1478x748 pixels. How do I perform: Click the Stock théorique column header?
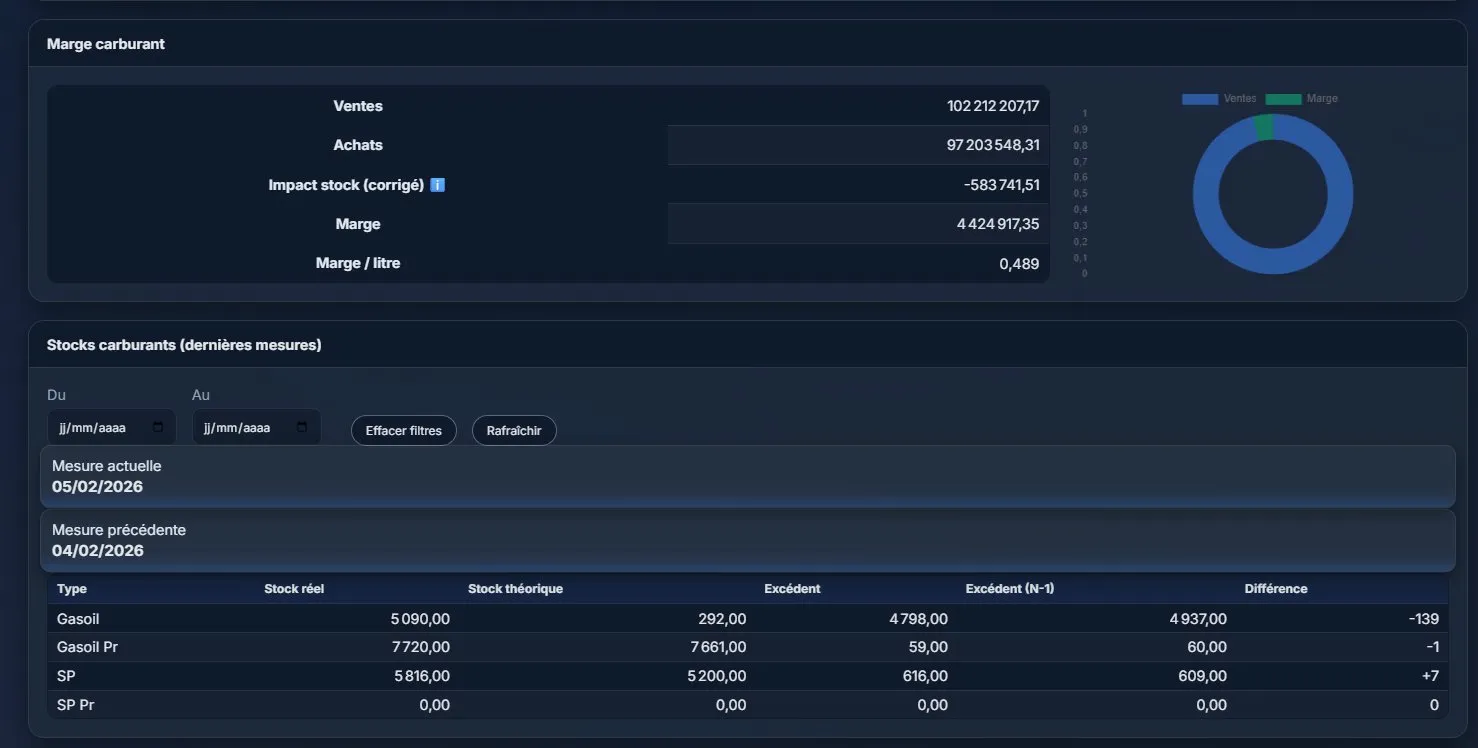point(515,589)
